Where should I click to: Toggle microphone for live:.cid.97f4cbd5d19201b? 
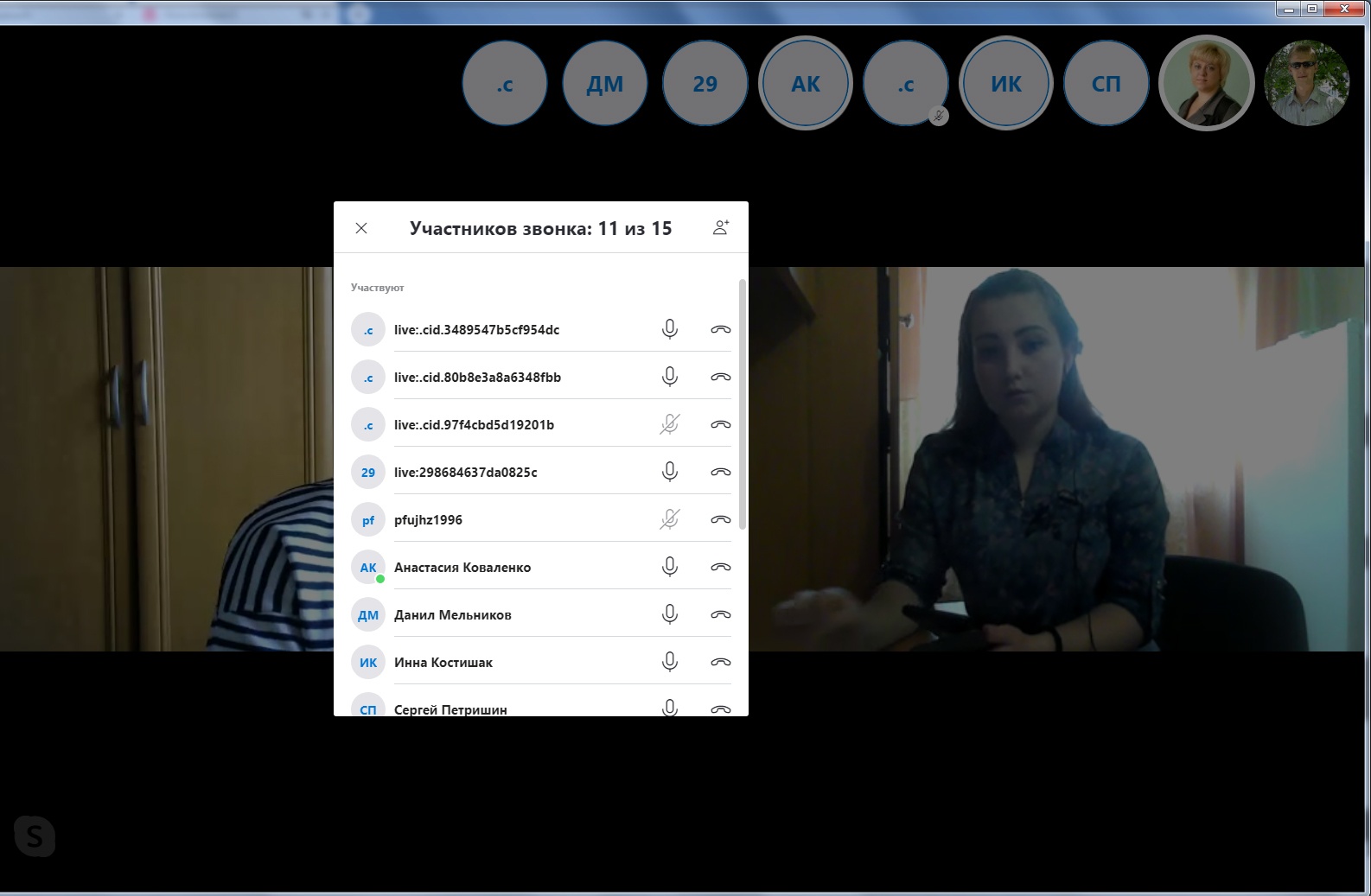669,424
